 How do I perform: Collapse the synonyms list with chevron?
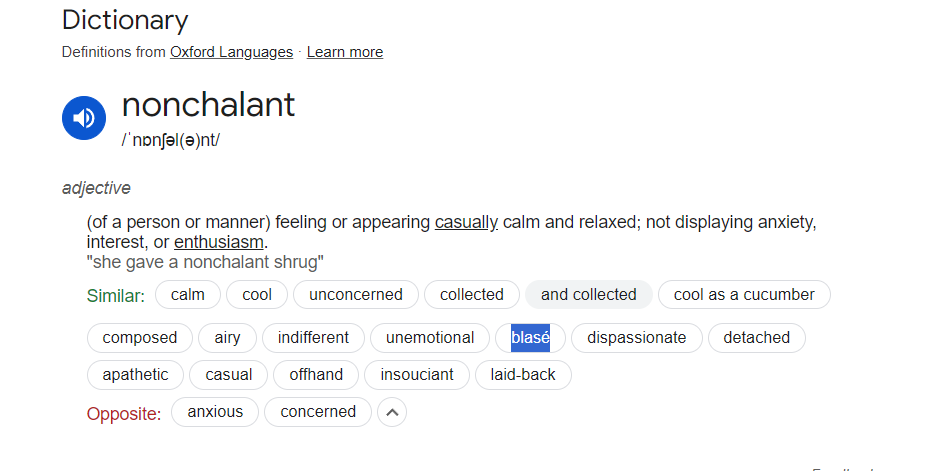(392, 413)
